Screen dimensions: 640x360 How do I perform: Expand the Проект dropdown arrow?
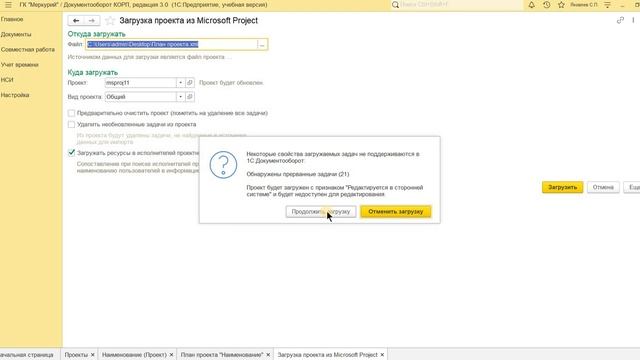point(180,82)
